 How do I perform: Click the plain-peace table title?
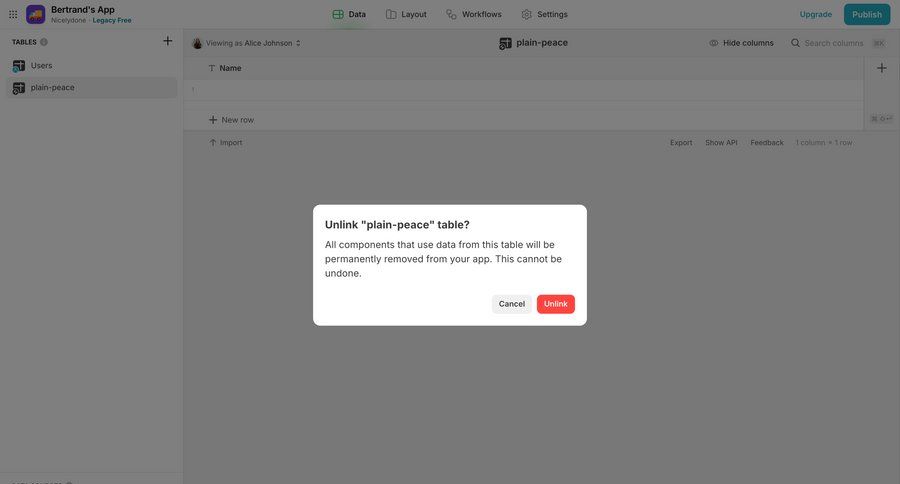click(x=541, y=42)
